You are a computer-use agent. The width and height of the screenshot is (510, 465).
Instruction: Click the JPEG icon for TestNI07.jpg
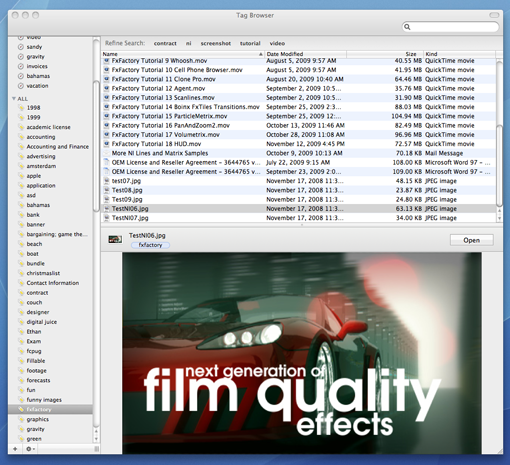pyautogui.click(x=106, y=218)
